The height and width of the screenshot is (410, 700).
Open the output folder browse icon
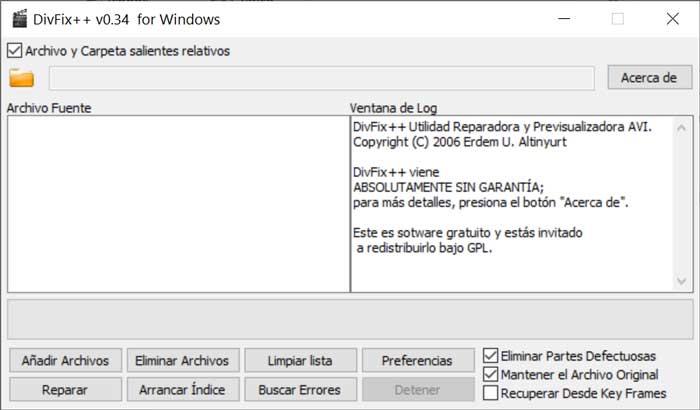[21, 78]
